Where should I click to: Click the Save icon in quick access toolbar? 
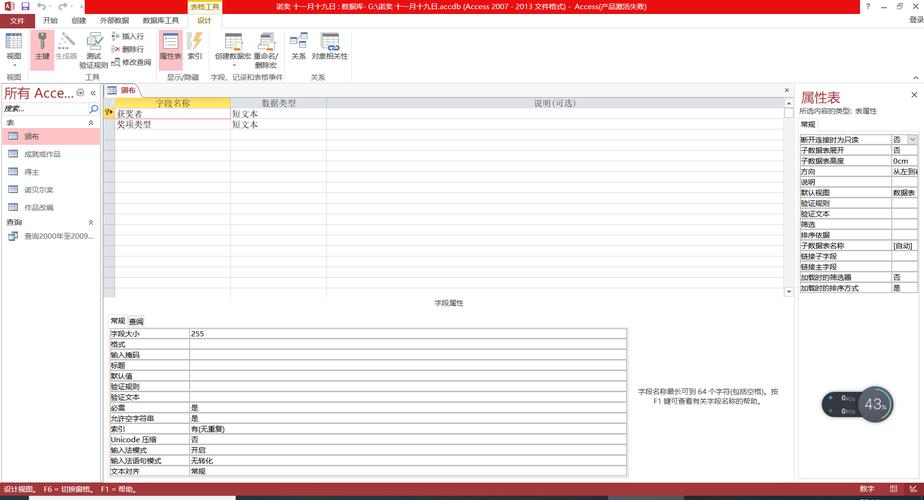(25, 6)
